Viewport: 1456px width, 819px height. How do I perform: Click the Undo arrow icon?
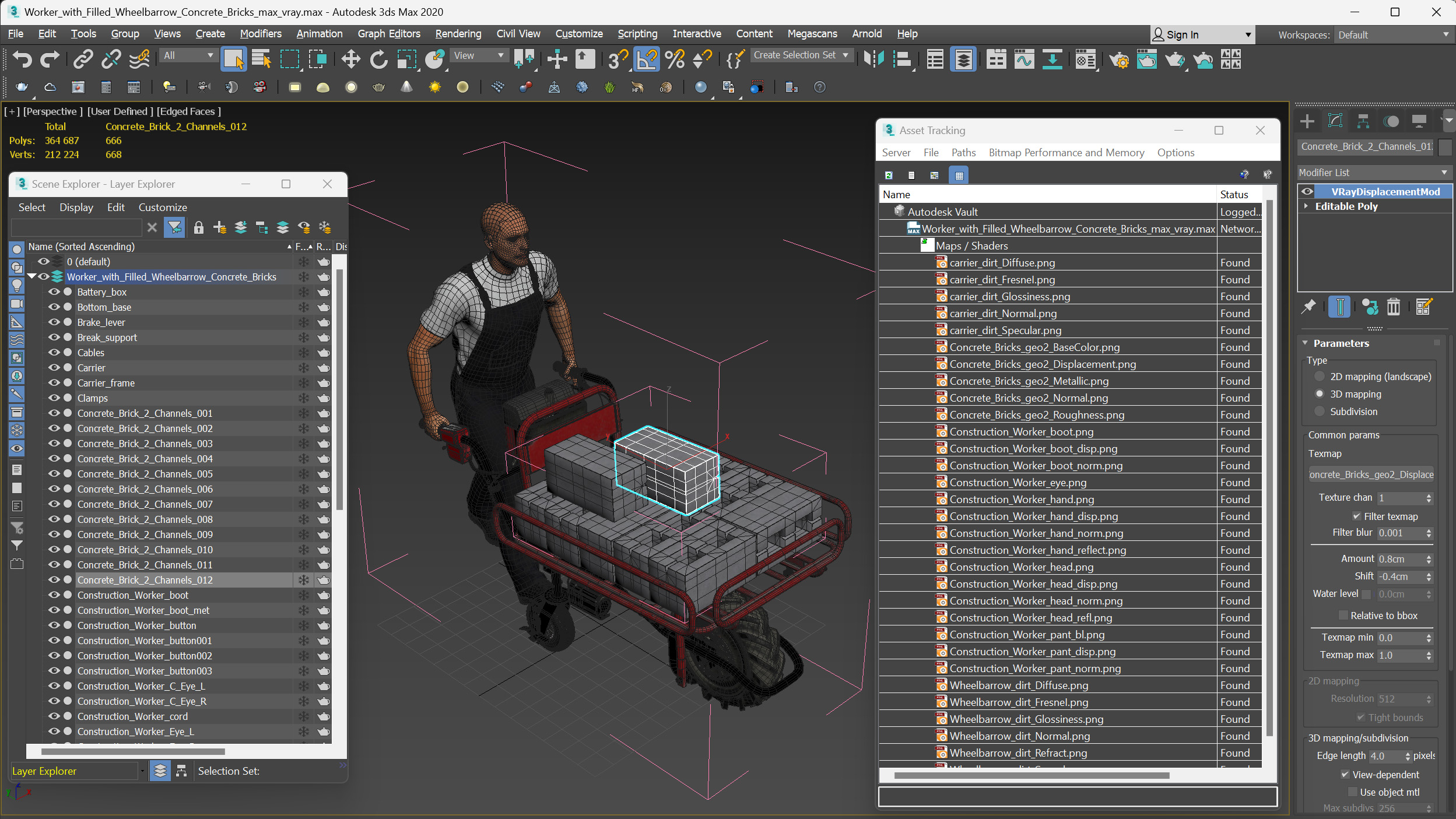point(22,59)
